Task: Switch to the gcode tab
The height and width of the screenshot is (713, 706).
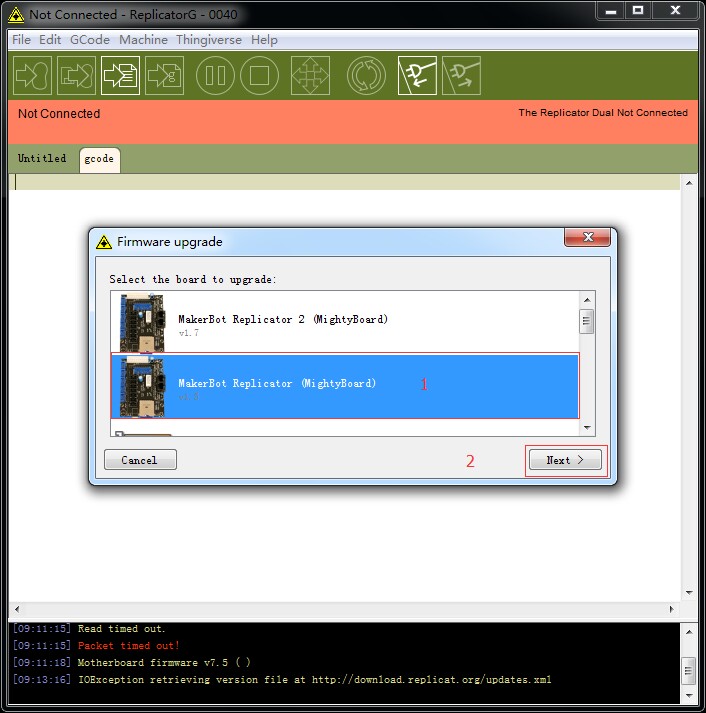Action: pyautogui.click(x=100, y=160)
